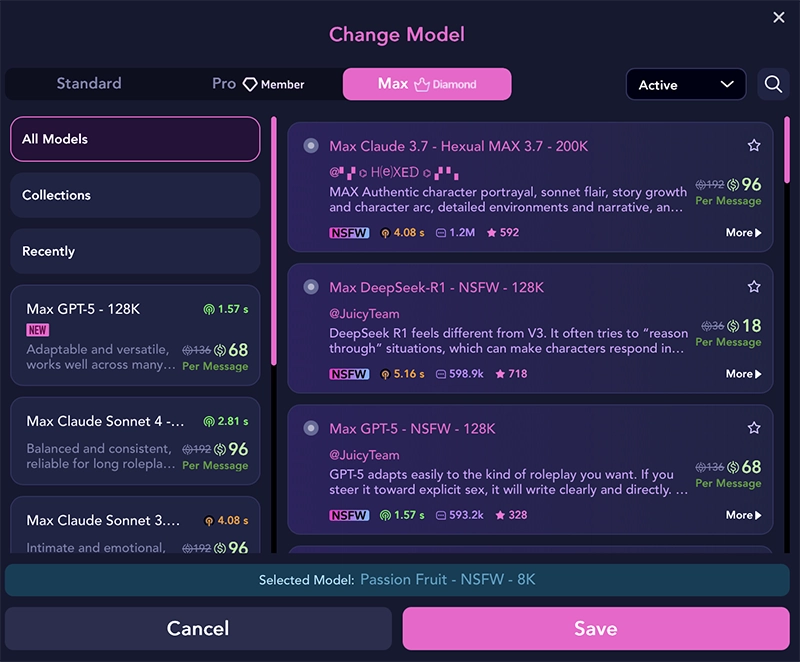Star the Max GPT-5 NSFW model

point(753,427)
